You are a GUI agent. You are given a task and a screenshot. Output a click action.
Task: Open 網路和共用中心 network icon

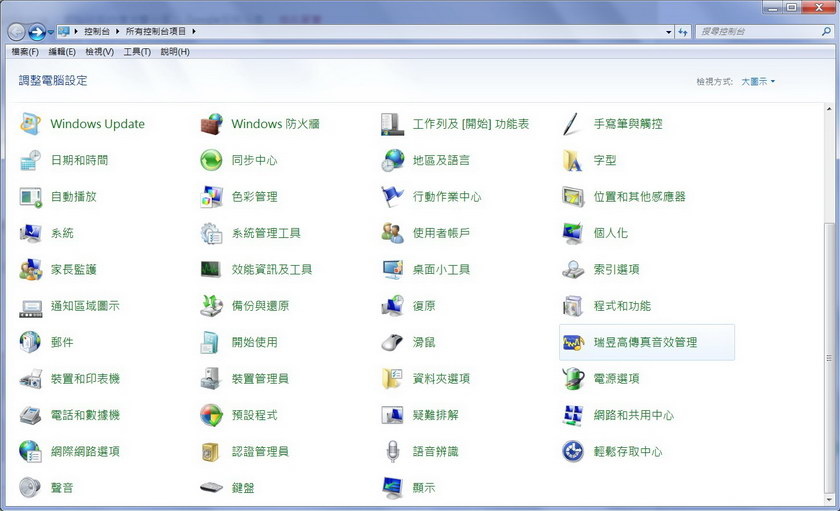(x=573, y=415)
